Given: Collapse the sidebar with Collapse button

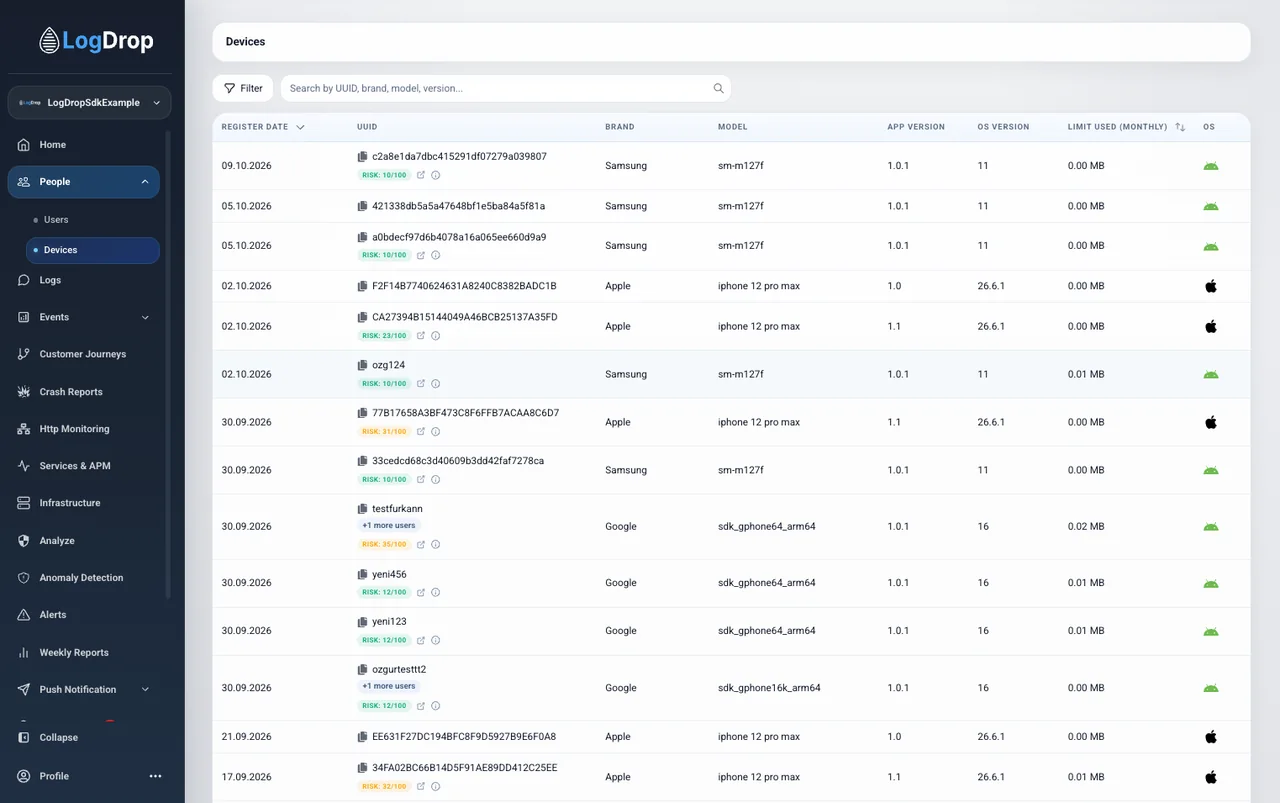Looking at the screenshot, I should pos(58,738).
